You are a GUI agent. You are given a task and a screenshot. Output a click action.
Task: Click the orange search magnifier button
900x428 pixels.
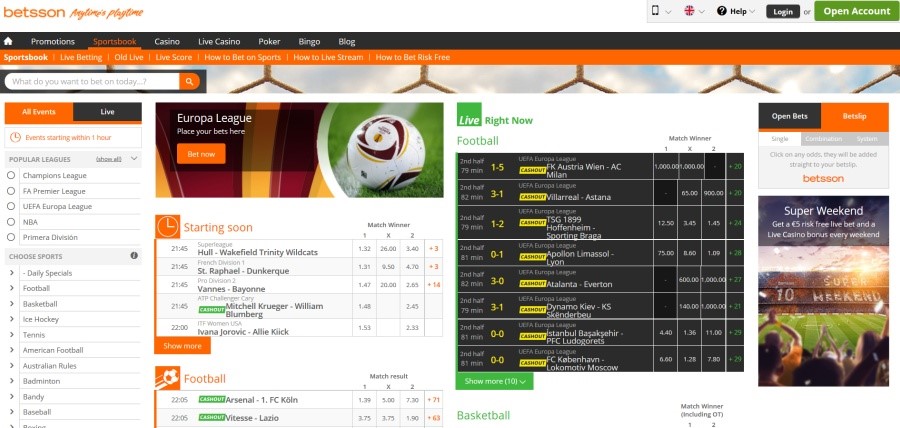click(189, 81)
